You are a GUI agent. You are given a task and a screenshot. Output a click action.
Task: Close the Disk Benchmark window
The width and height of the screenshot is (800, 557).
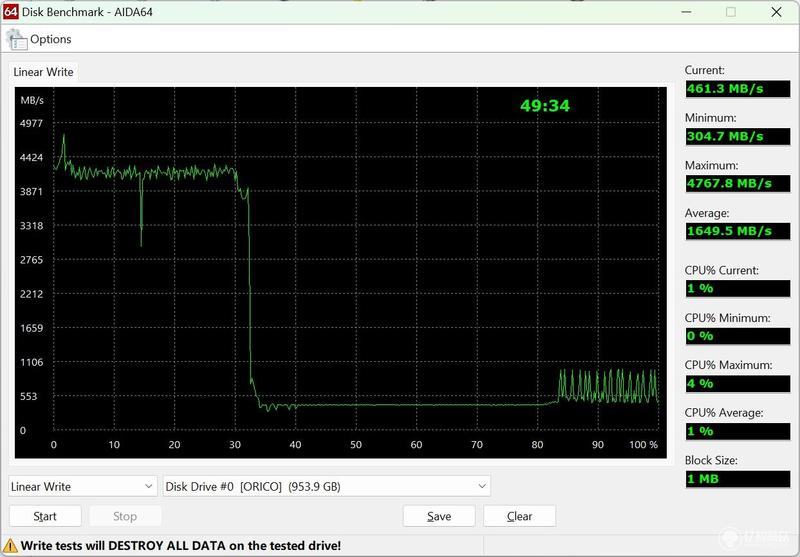click(777, 12)
